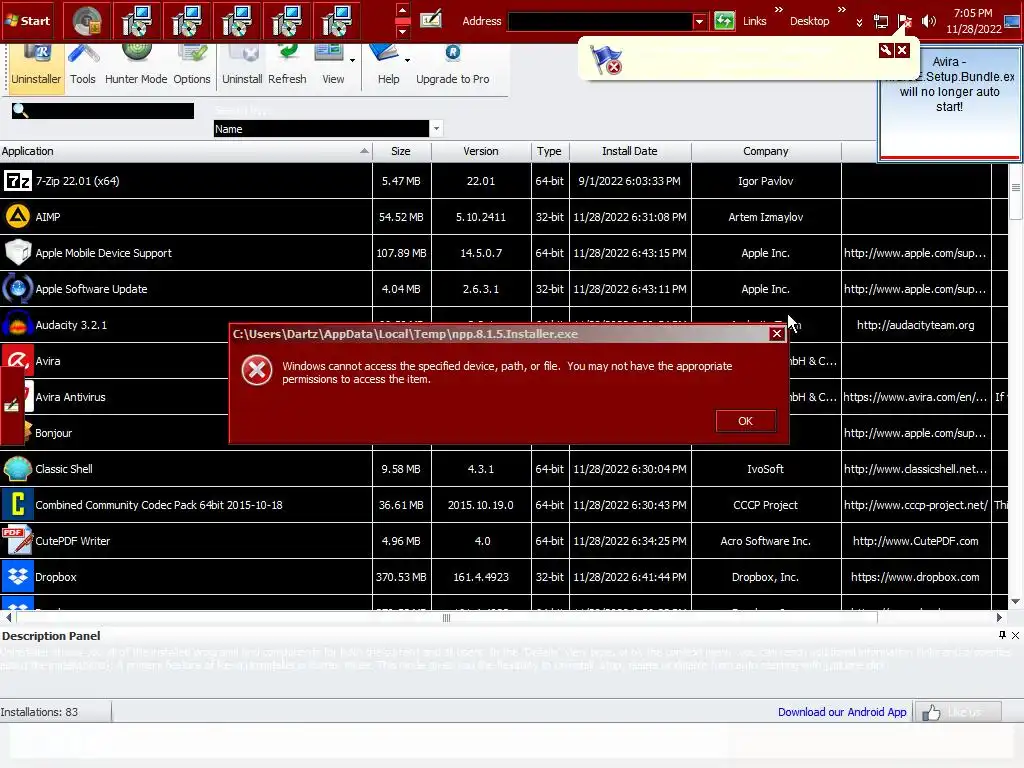
Task: Click the taskbar scroll-down arrow
Action: click(x=402, y=31)
